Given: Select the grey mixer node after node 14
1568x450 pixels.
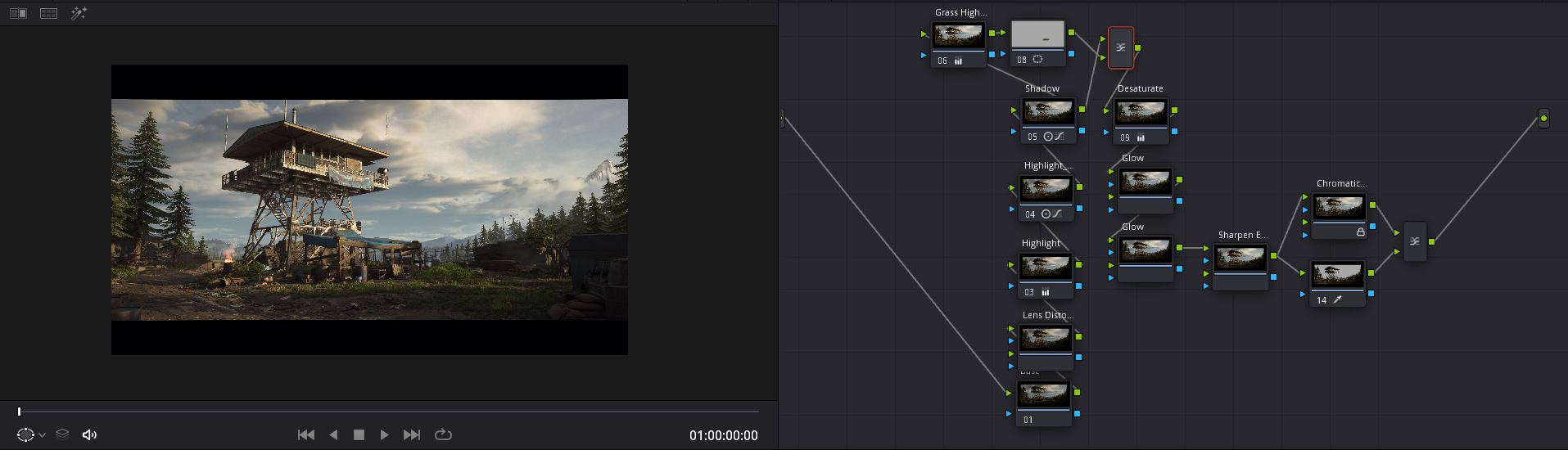Looking at the screenshot, I should (x=1415, y=241).
